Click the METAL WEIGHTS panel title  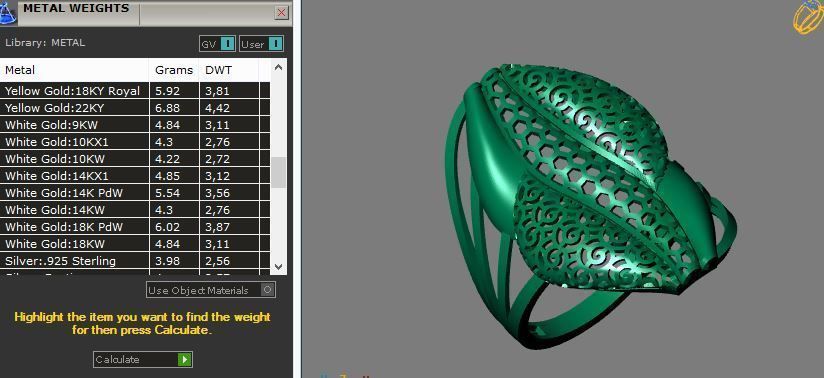[x=76, y=8]
